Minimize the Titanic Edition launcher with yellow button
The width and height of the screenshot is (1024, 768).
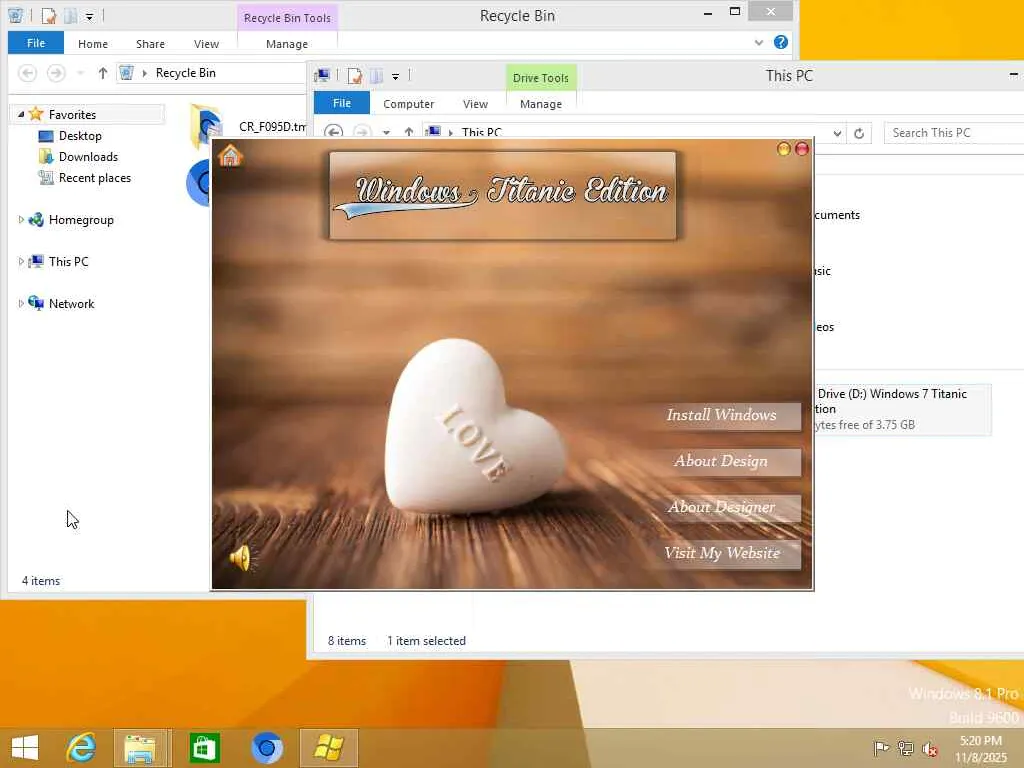(x=784, y=149)
